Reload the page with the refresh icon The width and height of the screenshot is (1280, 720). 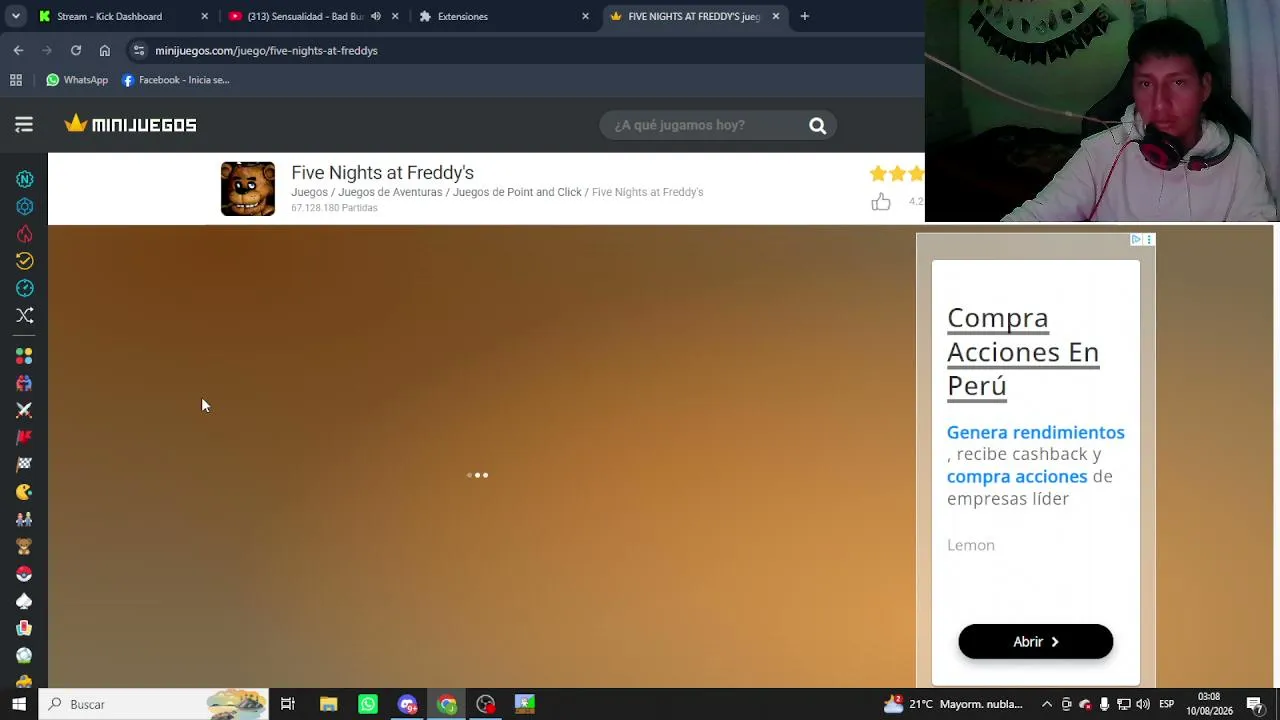point(76,50)
